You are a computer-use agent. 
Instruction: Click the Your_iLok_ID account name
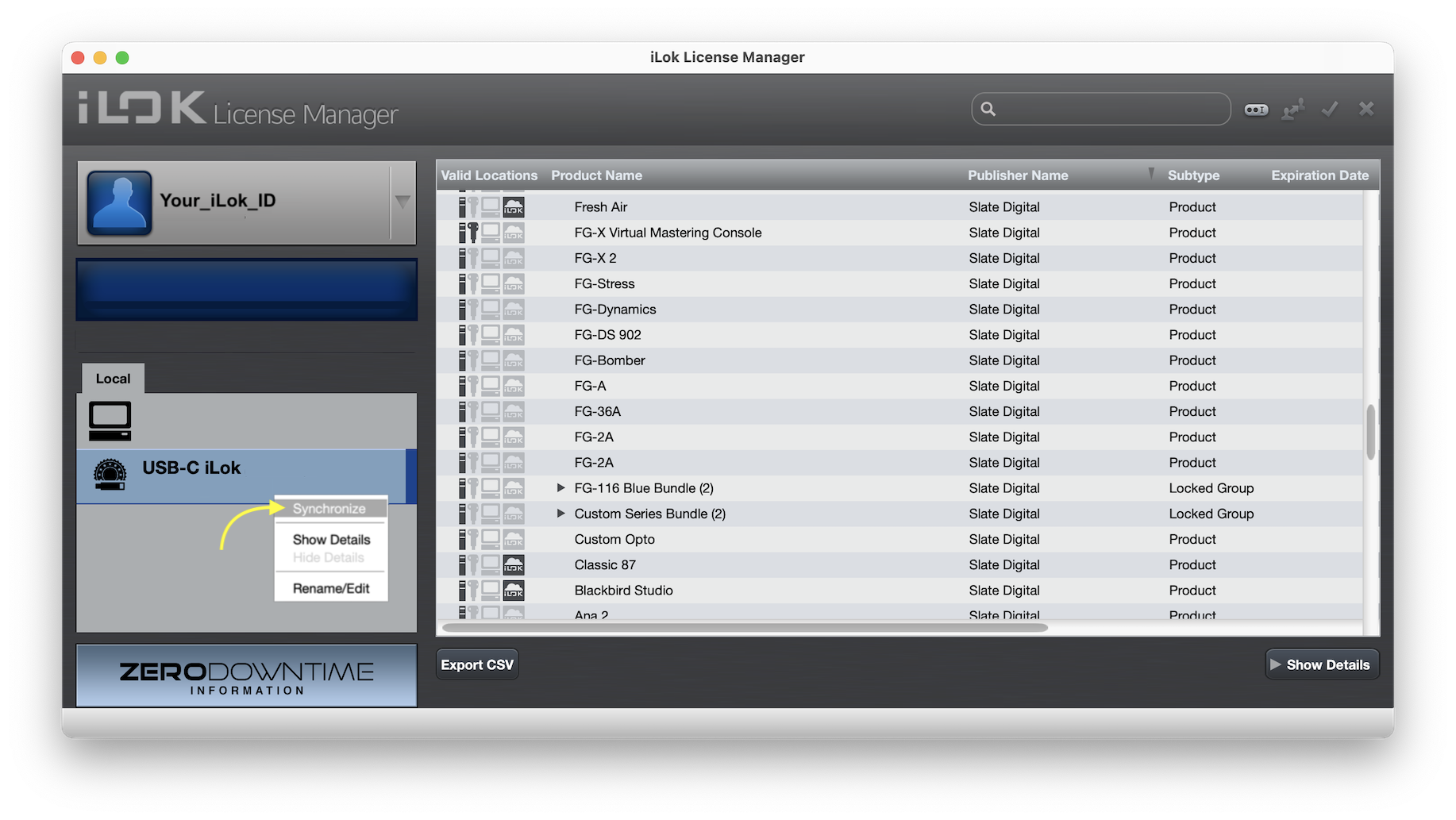point(218,201)
